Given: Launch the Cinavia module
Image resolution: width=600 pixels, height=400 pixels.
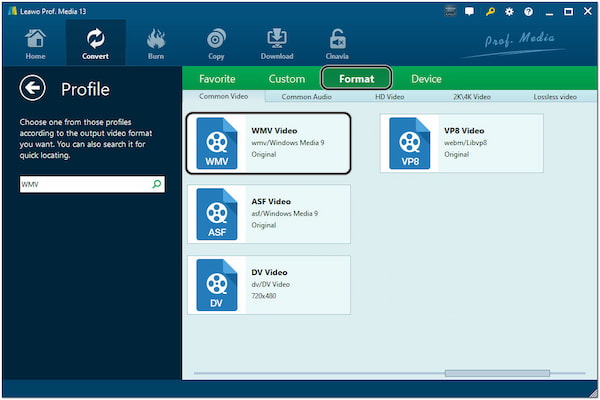Looking at the screenshot, I should tap(338, 43).
